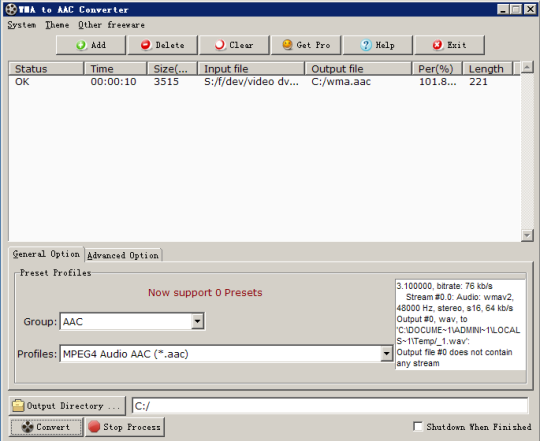
Task: Switch to the Advanced Option tab
Action: coord(123,255)
